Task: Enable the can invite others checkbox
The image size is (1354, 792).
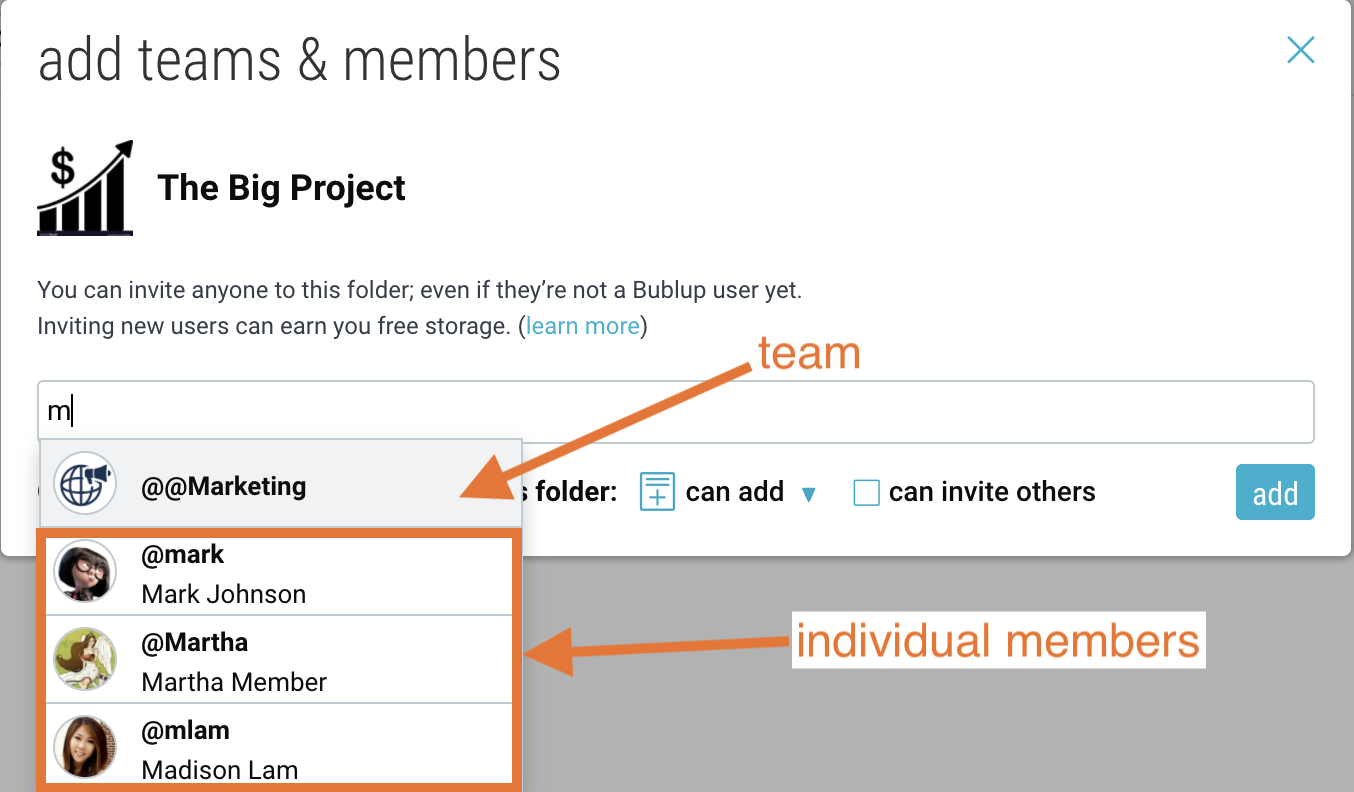Action: click(866, 492)
